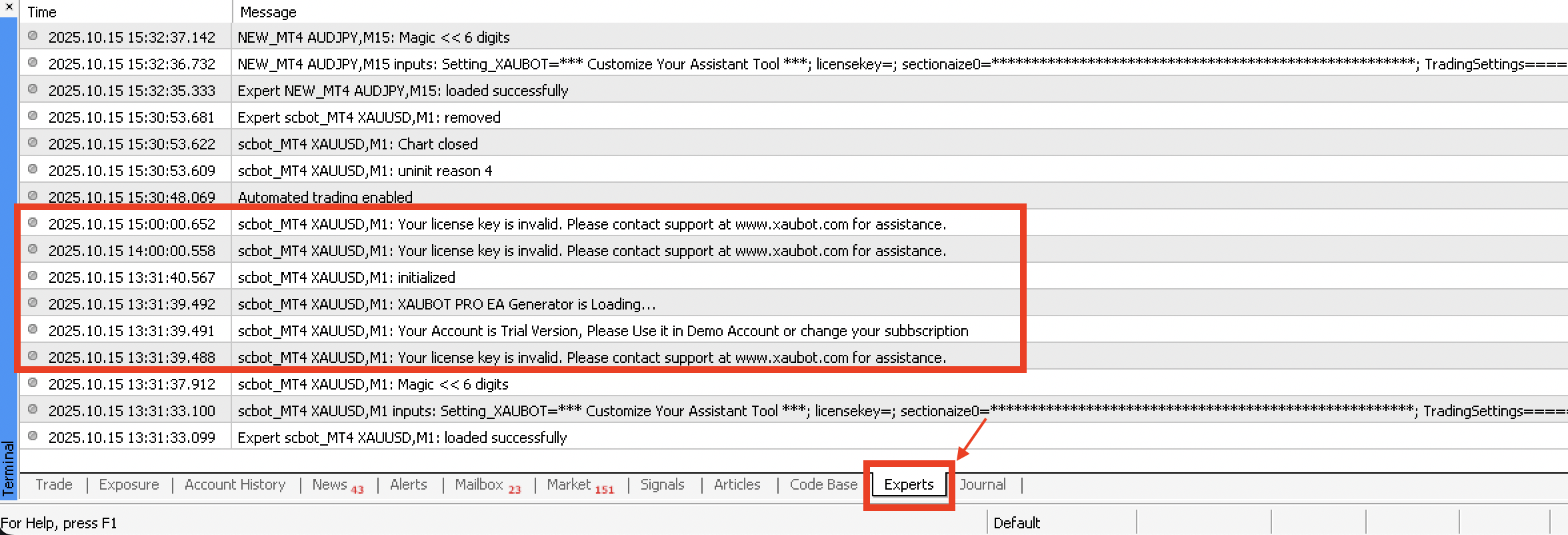This screenshot has width=1568, height=535.
Task: Click the icon beside the 'Automated trading enabled' entry
Action: pos(33,196)
